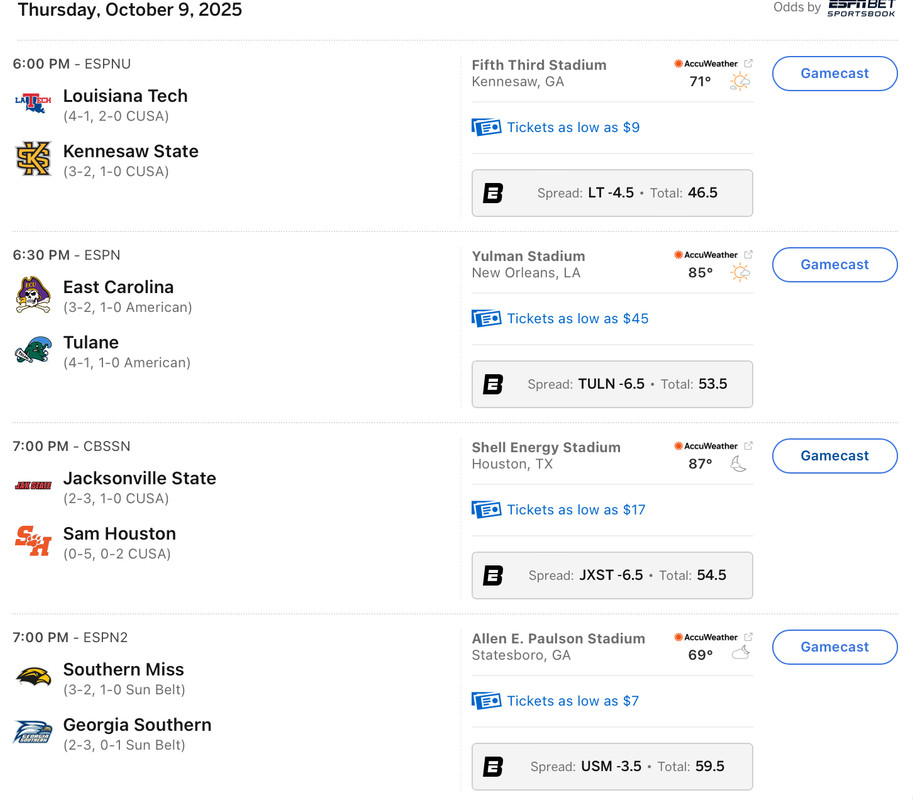Open Gamecast for Louisiana Tech vs Kennesaw State
Viewport: 913px width, 800px height.
(834, 73)
